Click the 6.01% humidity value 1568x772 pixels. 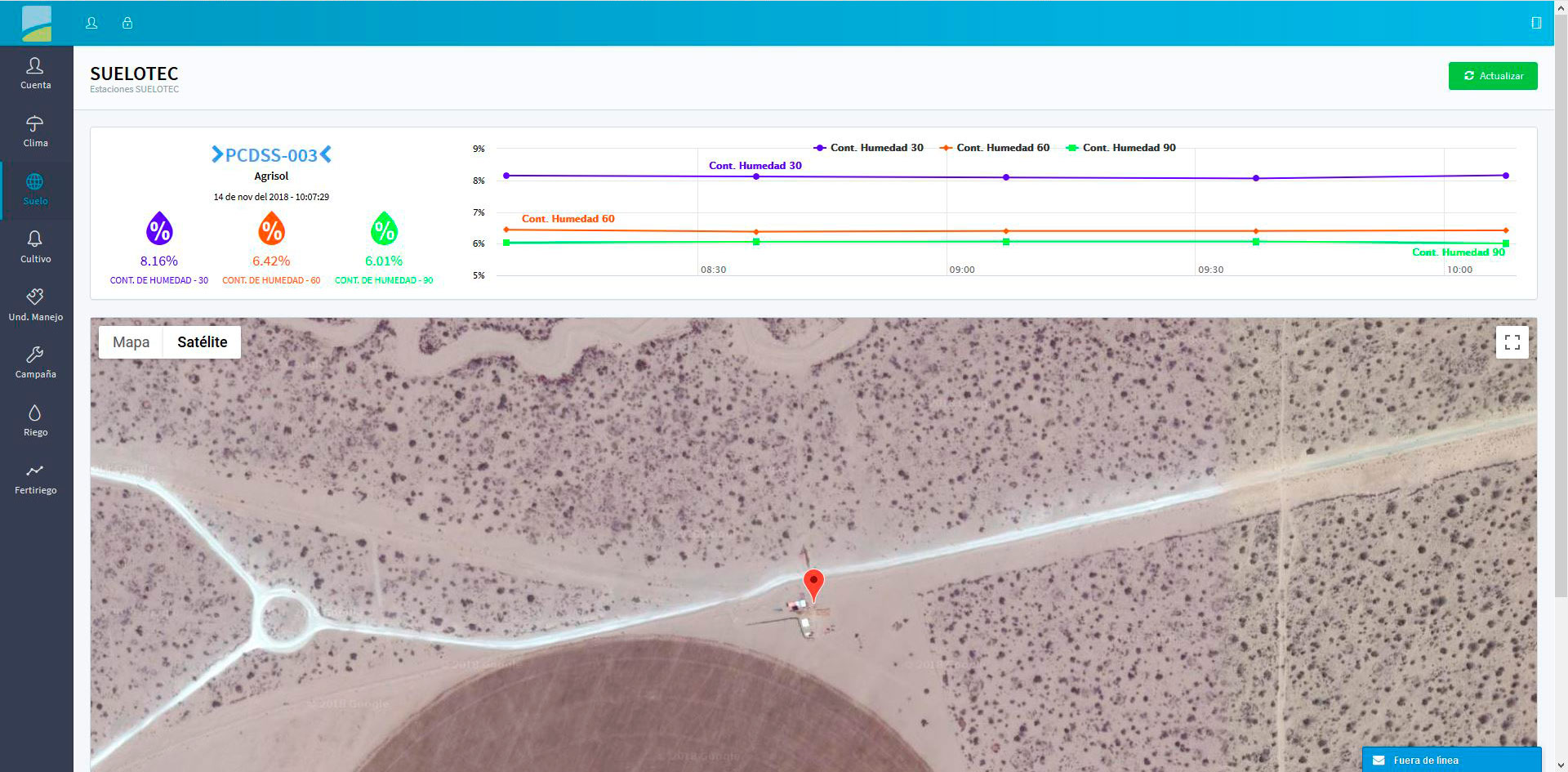click(x=384, y=261)
